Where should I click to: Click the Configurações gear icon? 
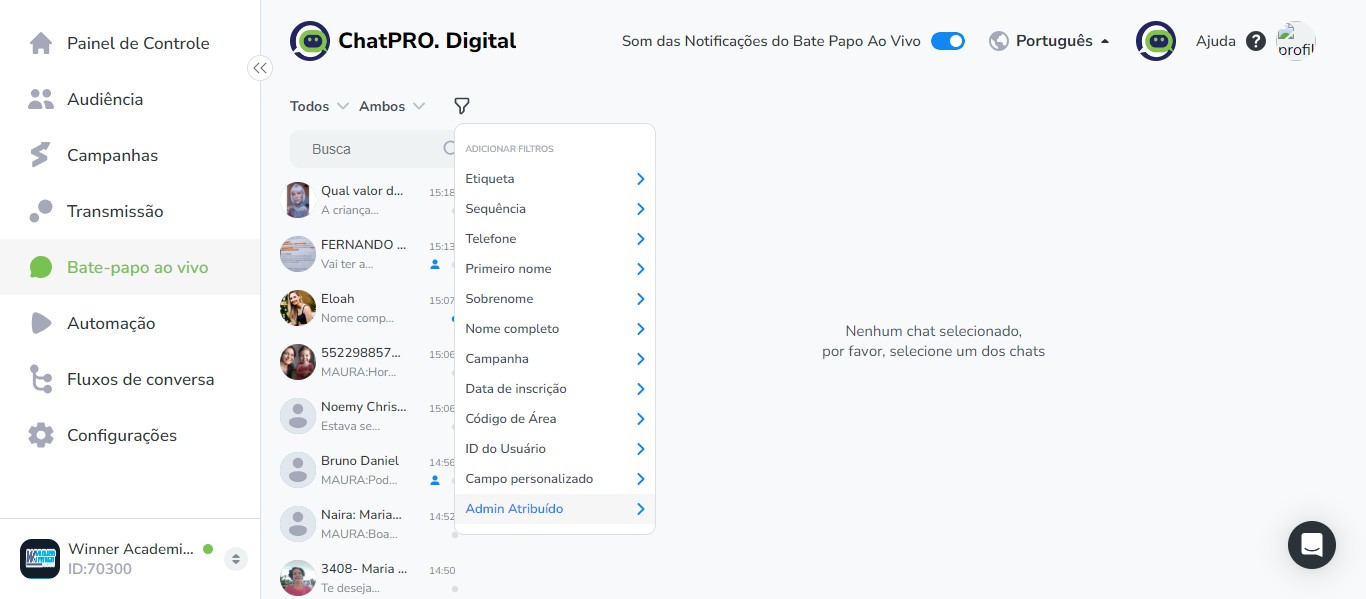[41, 435]
